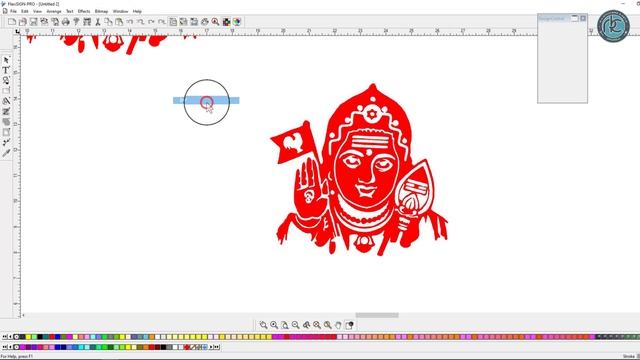Click the Save icon in toolbar
This screenshot has width=640, height=360.
pyautogui.click(x=33, y=22)
